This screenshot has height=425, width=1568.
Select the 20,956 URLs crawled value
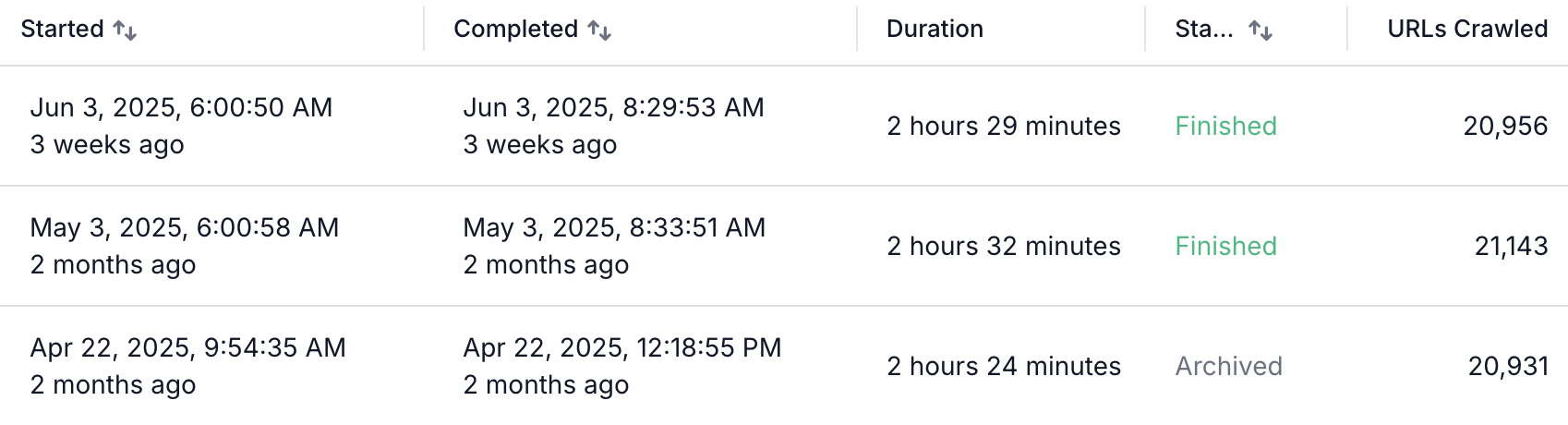pyautogui.click(x=1505, y=126)
